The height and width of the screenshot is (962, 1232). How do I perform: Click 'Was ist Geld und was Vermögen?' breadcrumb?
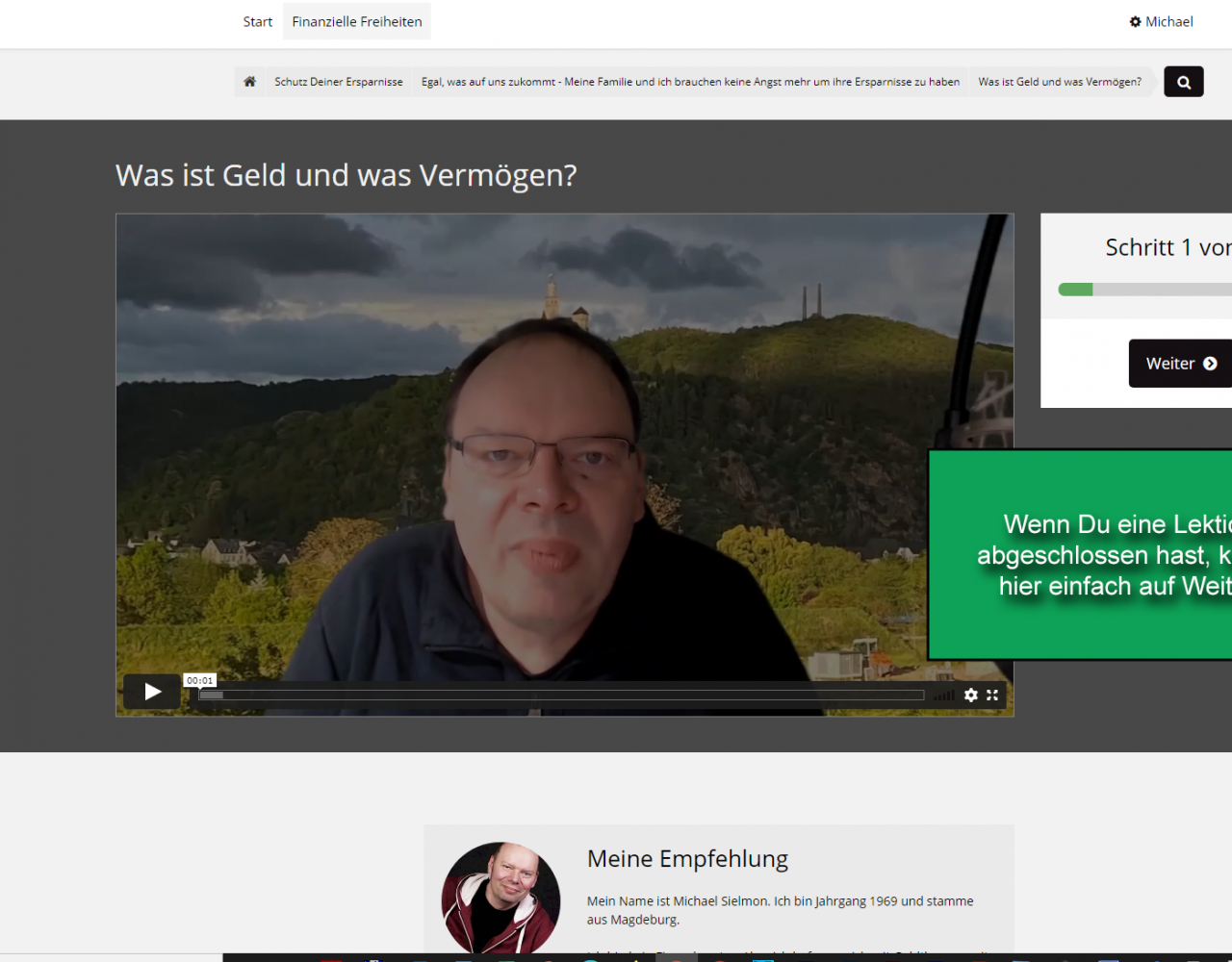(x=1059, y=82)
